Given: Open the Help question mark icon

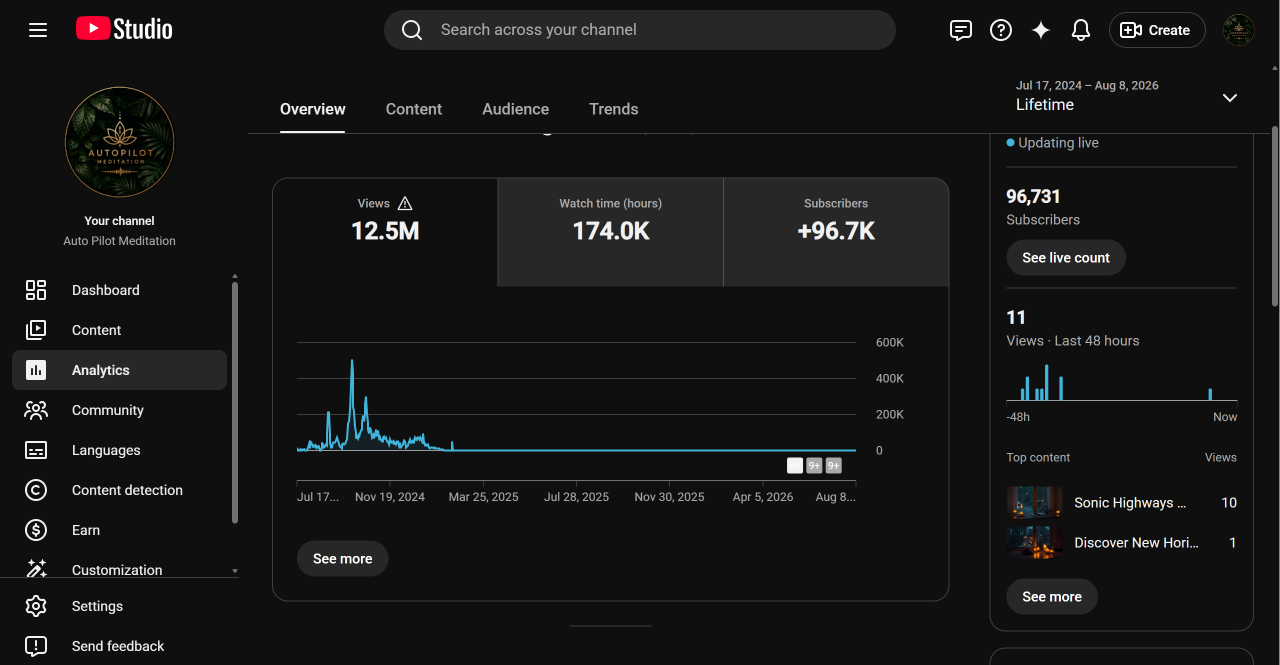Looking at the screenshot, I should (1000, 30).
